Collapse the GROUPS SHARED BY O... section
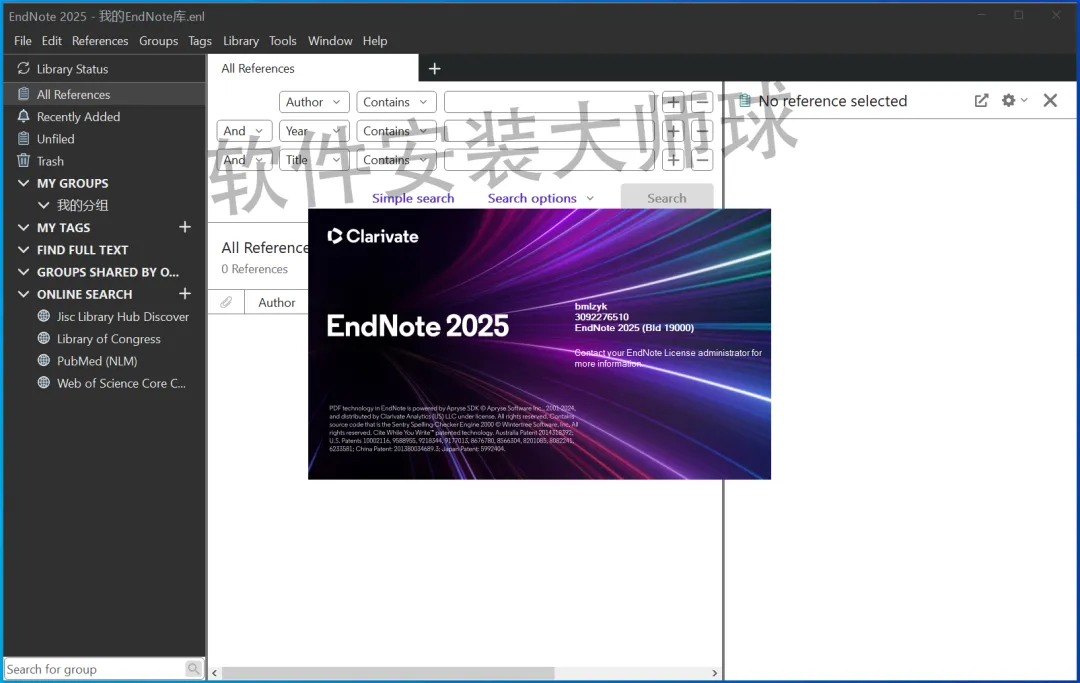Viewport: 1080px width, 683px height. [23, 271]
